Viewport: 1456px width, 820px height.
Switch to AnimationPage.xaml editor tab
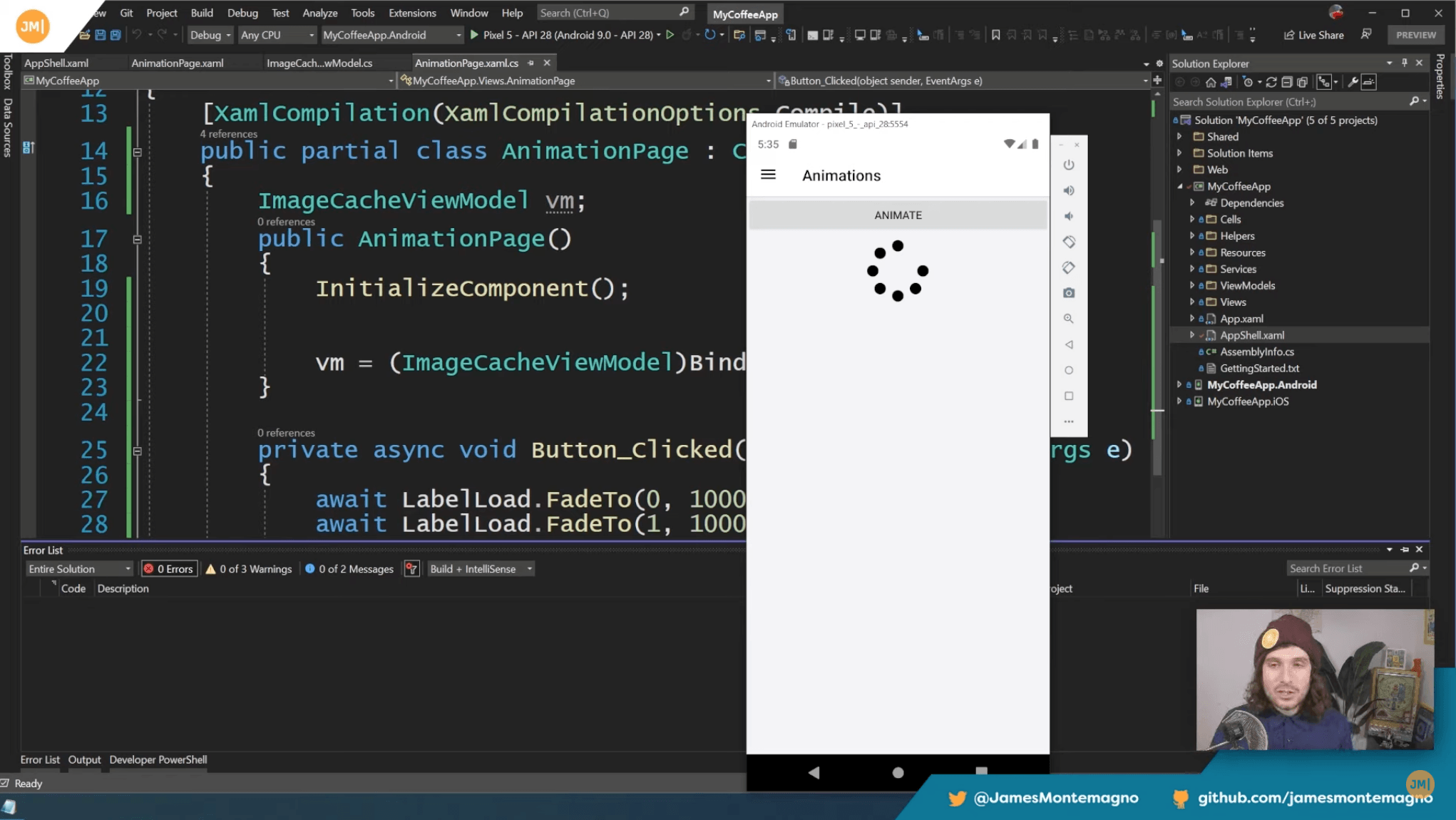pyautogui.click(x=178, y=63)
